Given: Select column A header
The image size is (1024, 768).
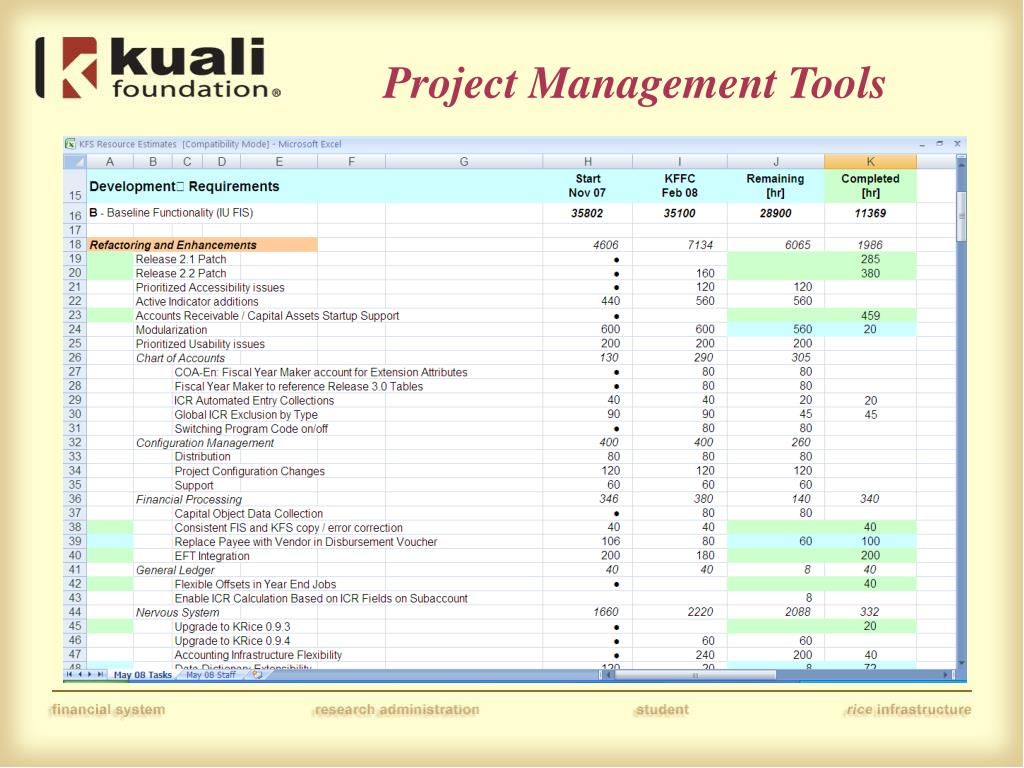Looking at the screenshot, I should point(110,161).
